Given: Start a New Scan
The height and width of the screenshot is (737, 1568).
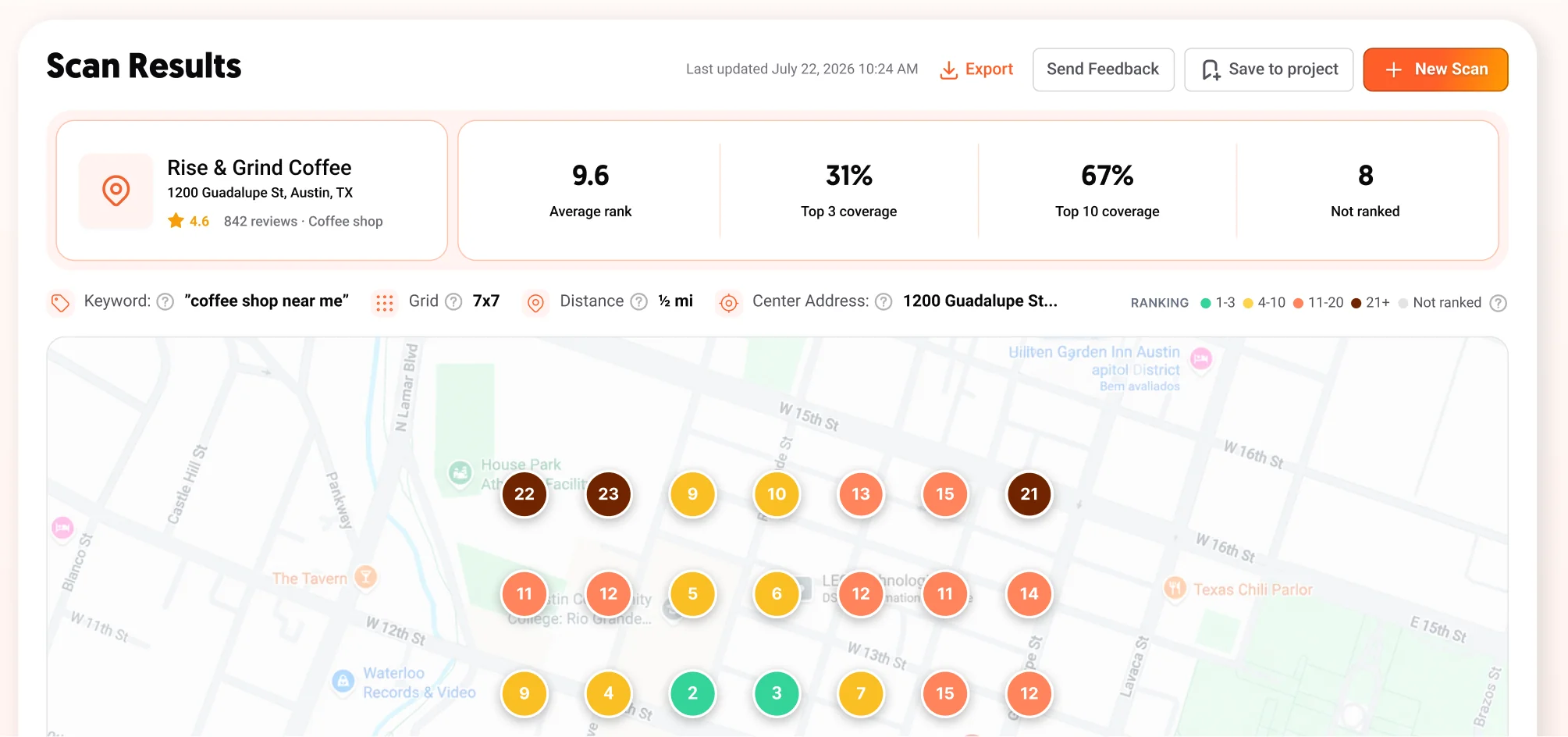Looking at the screenshot, I should [1435, 69].
